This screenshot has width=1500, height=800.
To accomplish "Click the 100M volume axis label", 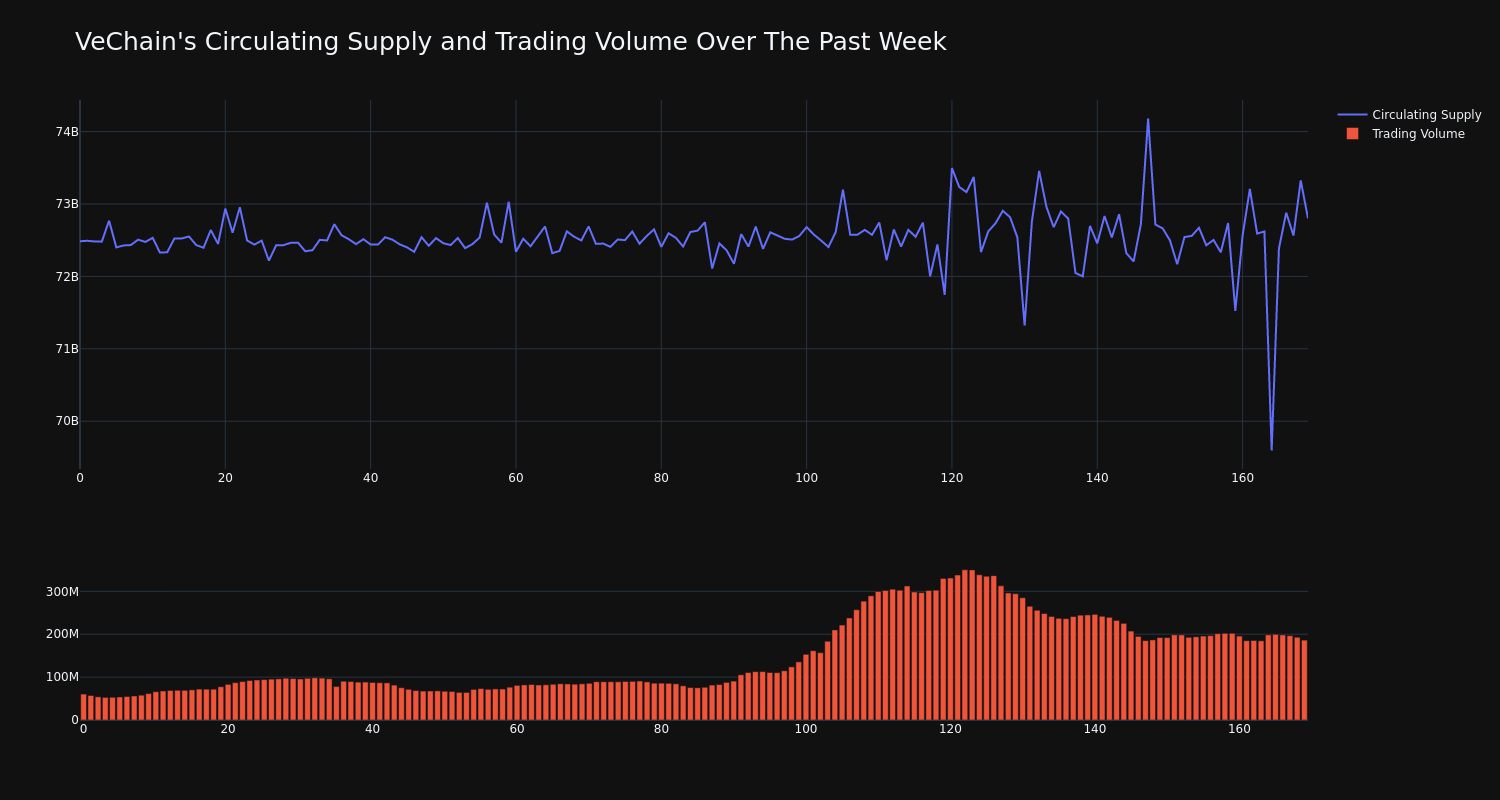I will point(62,677).
